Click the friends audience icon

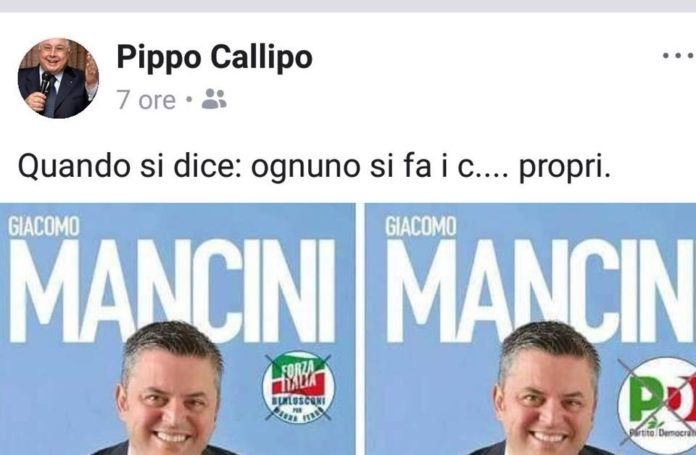point(214,99)
